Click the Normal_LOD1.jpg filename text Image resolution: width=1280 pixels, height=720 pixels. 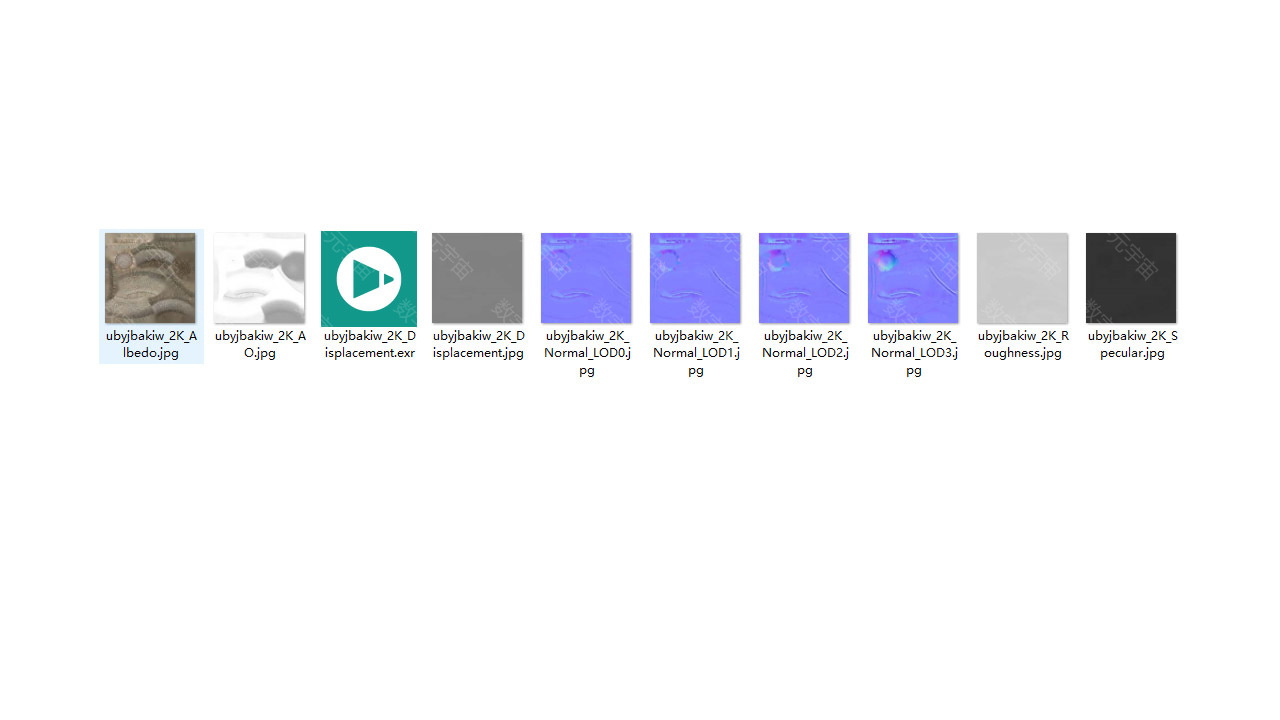point(696,353)
